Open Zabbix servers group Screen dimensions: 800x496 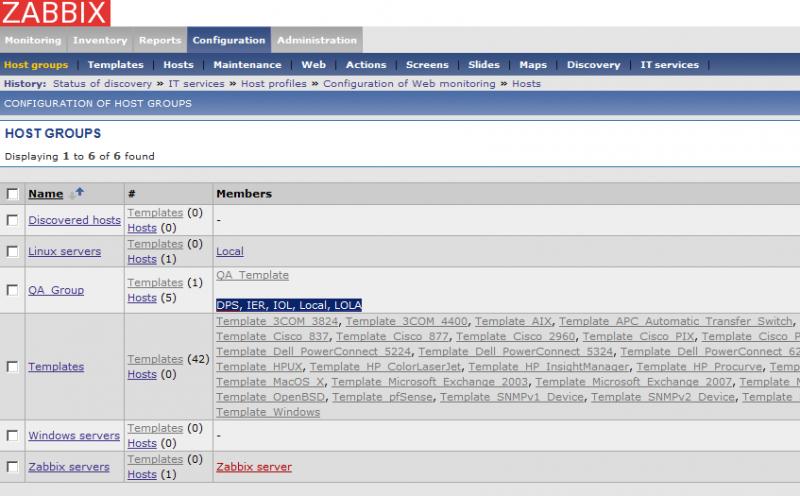(x=69, y=466)
